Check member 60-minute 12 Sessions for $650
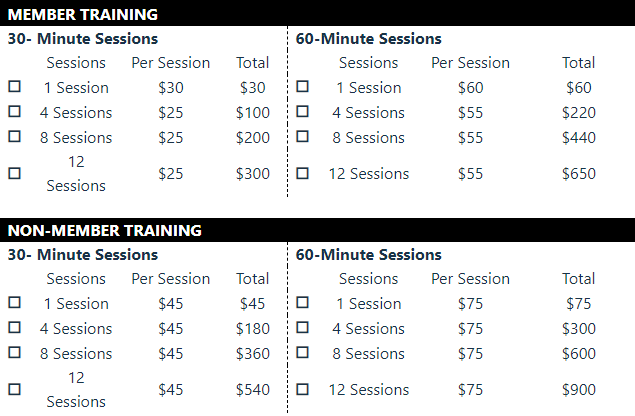635x416 pixels. [x=302, y=173]
